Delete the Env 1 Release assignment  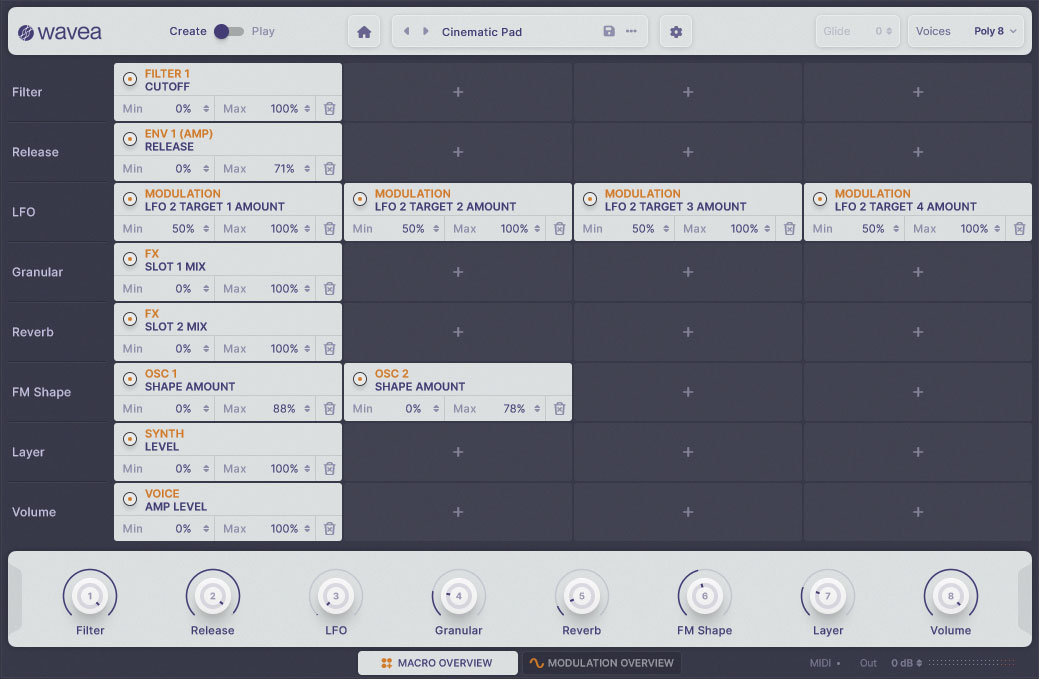point(329,169)
